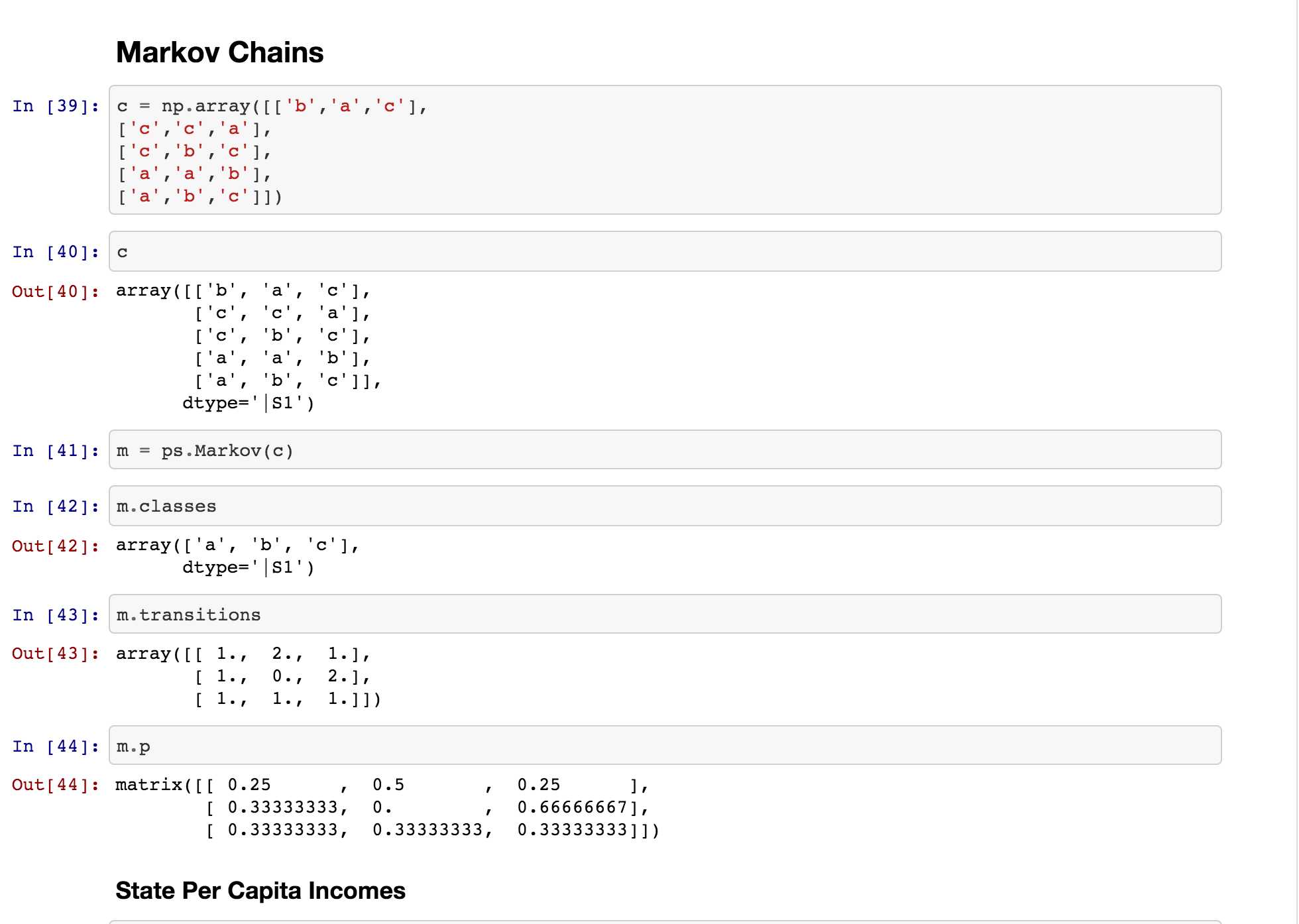Image resolution: width=1299 pixels, height=924 pixels.
Task: Click the In [40] cell containing c
Action: [665, 251]
